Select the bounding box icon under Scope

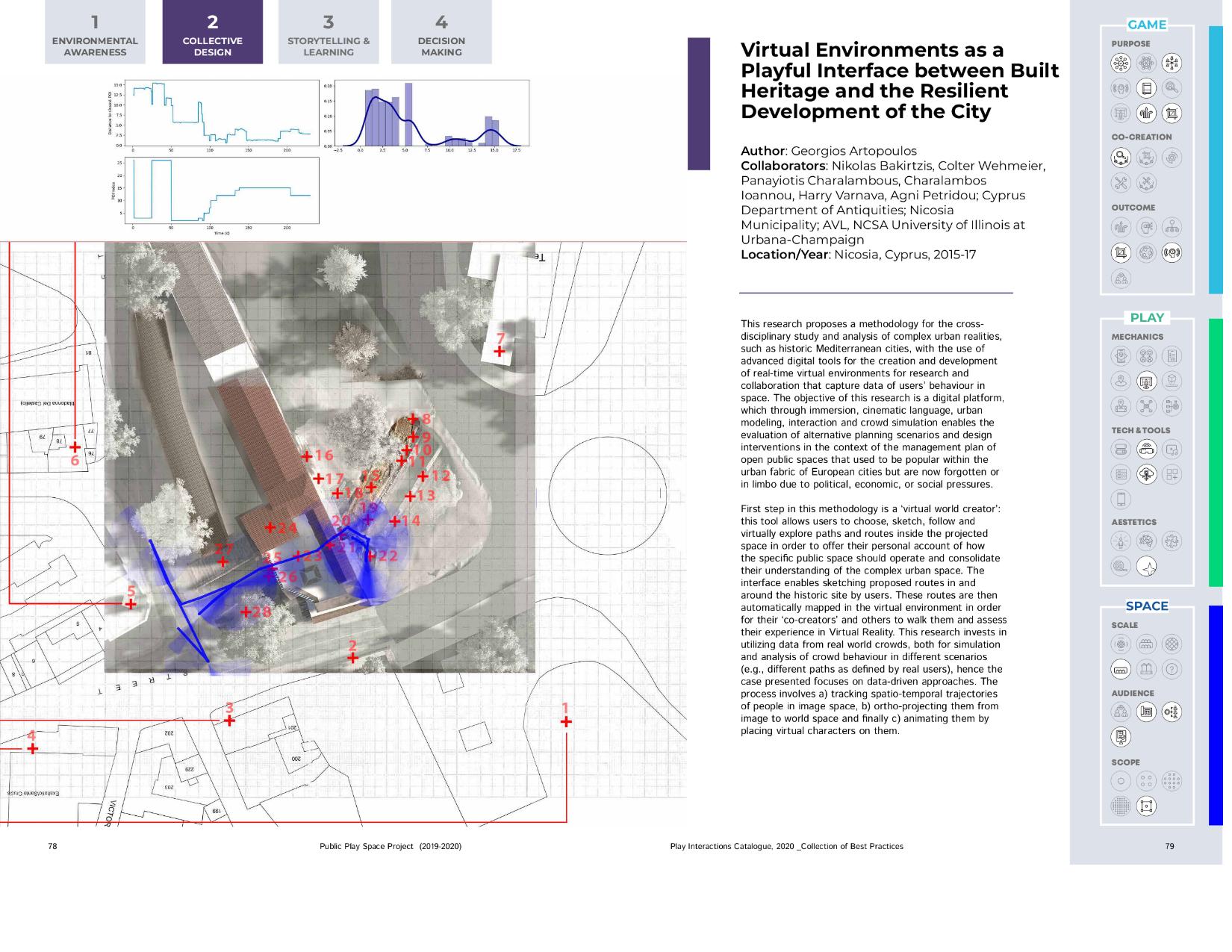[x=1146, y=806]
